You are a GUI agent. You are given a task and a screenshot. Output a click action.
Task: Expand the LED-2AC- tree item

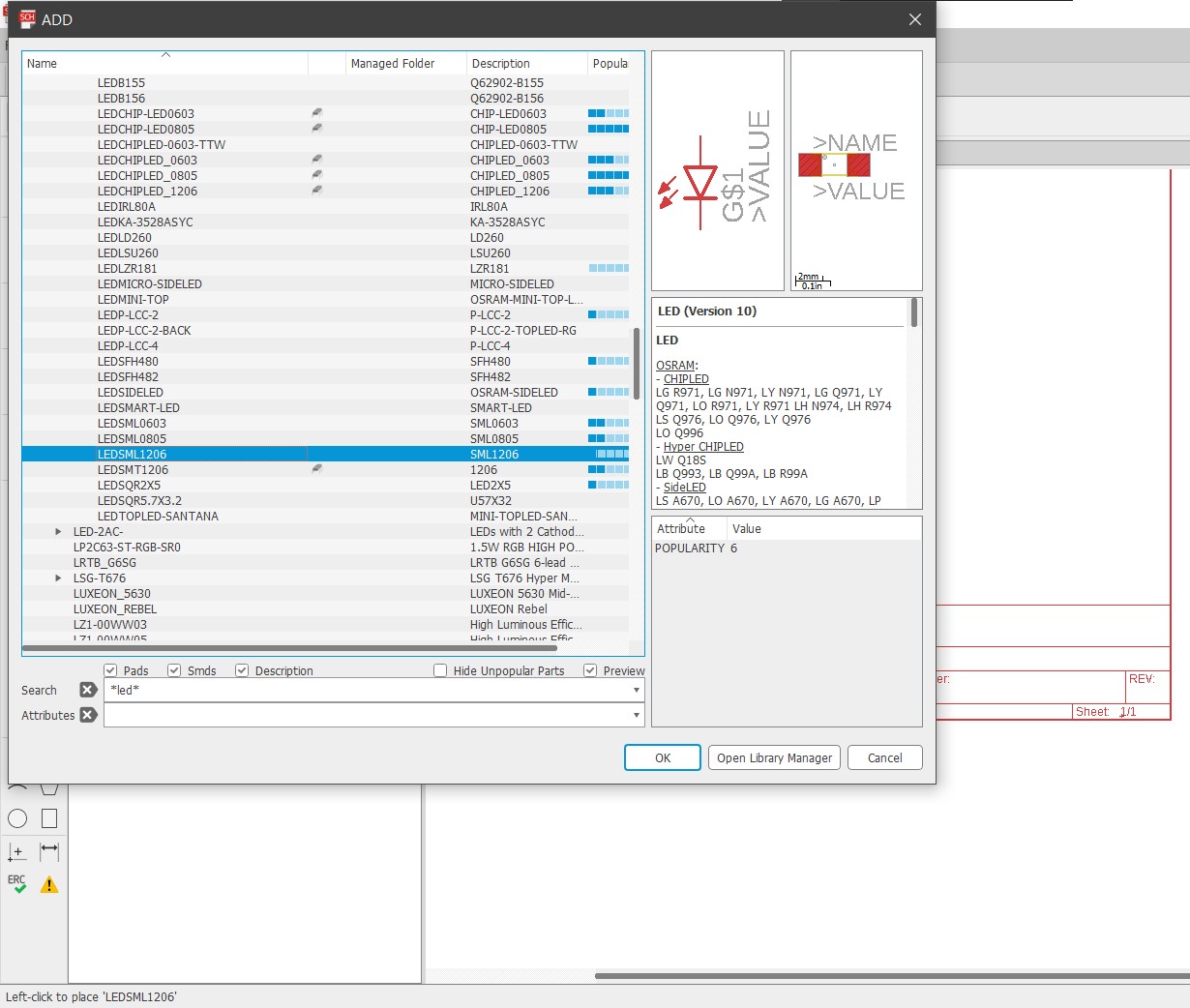coord(58,532)
